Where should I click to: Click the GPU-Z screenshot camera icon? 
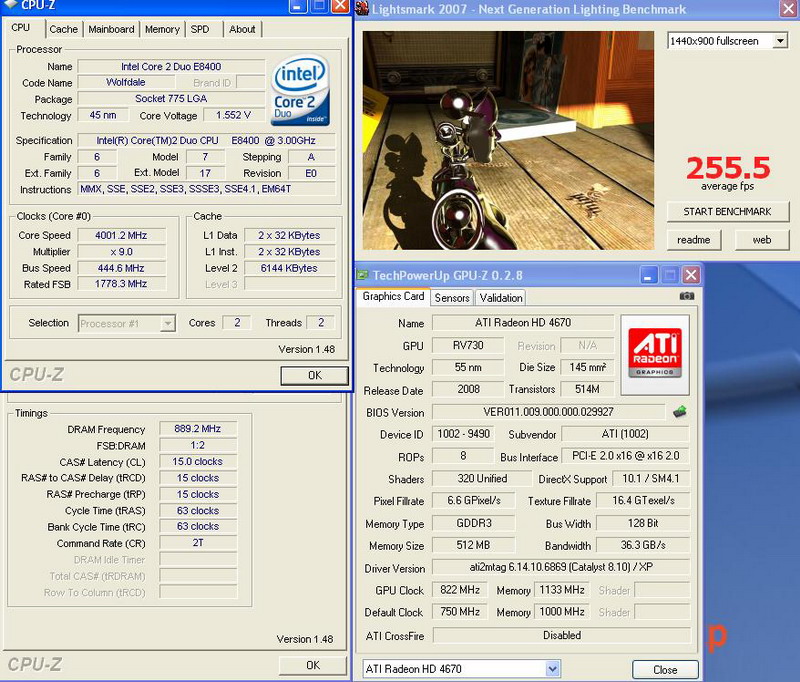[x=686, y=296]
